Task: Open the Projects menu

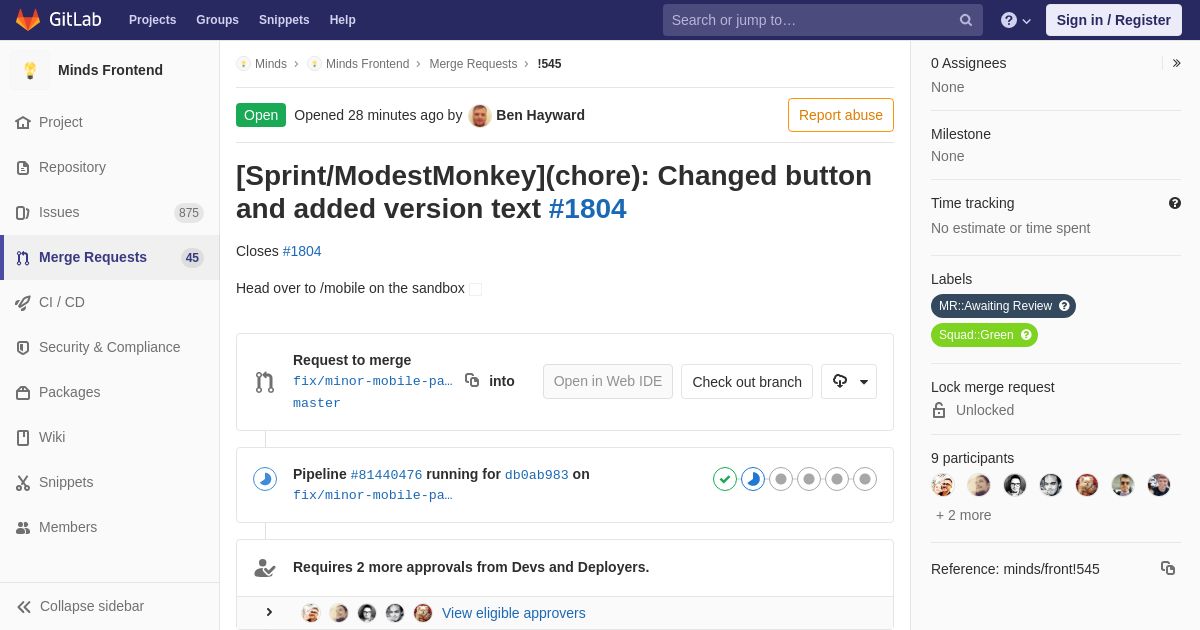Action: coord(152,20)
